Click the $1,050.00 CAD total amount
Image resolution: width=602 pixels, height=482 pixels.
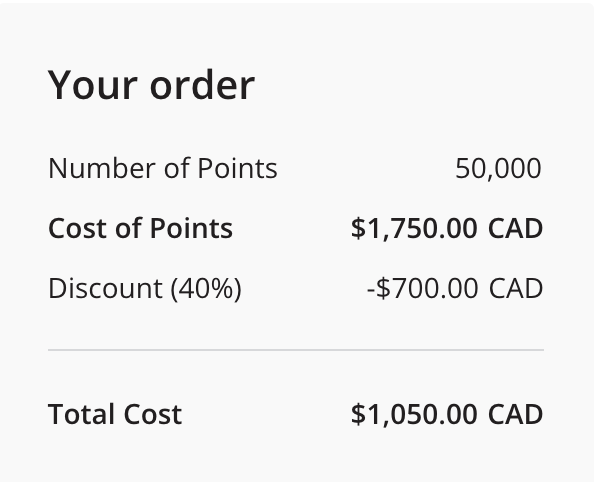[446, 414]
